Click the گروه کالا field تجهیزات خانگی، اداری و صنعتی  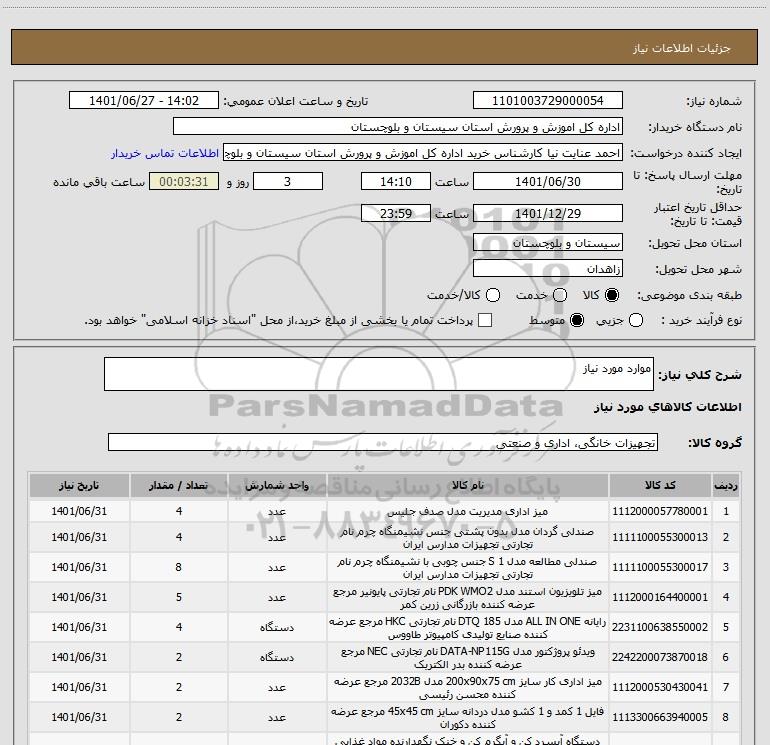point(383,442)
